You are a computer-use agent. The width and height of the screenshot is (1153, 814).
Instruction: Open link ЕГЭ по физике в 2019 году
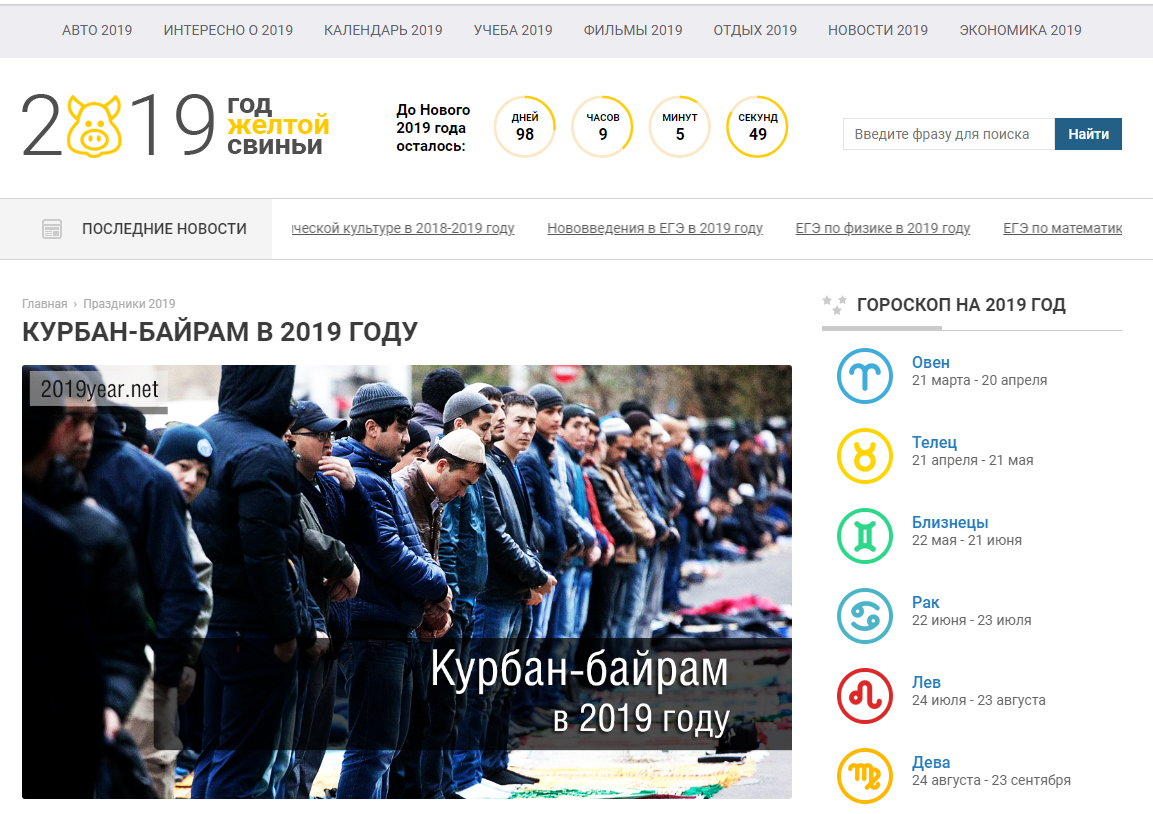[x=883, y=228]
